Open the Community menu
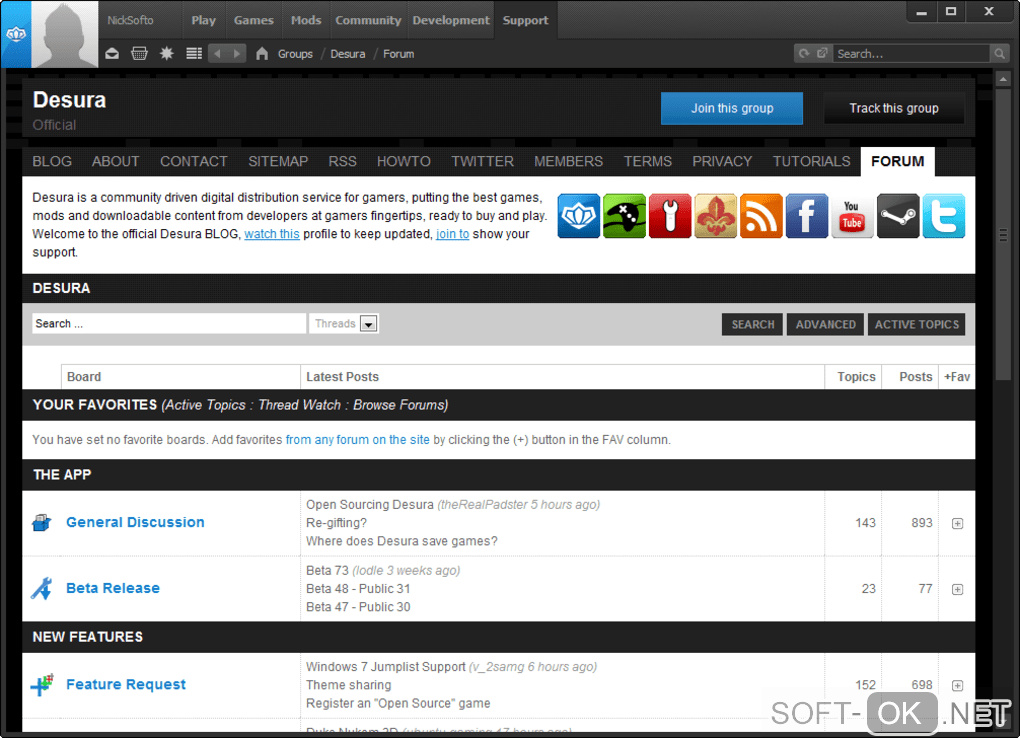 368,20
